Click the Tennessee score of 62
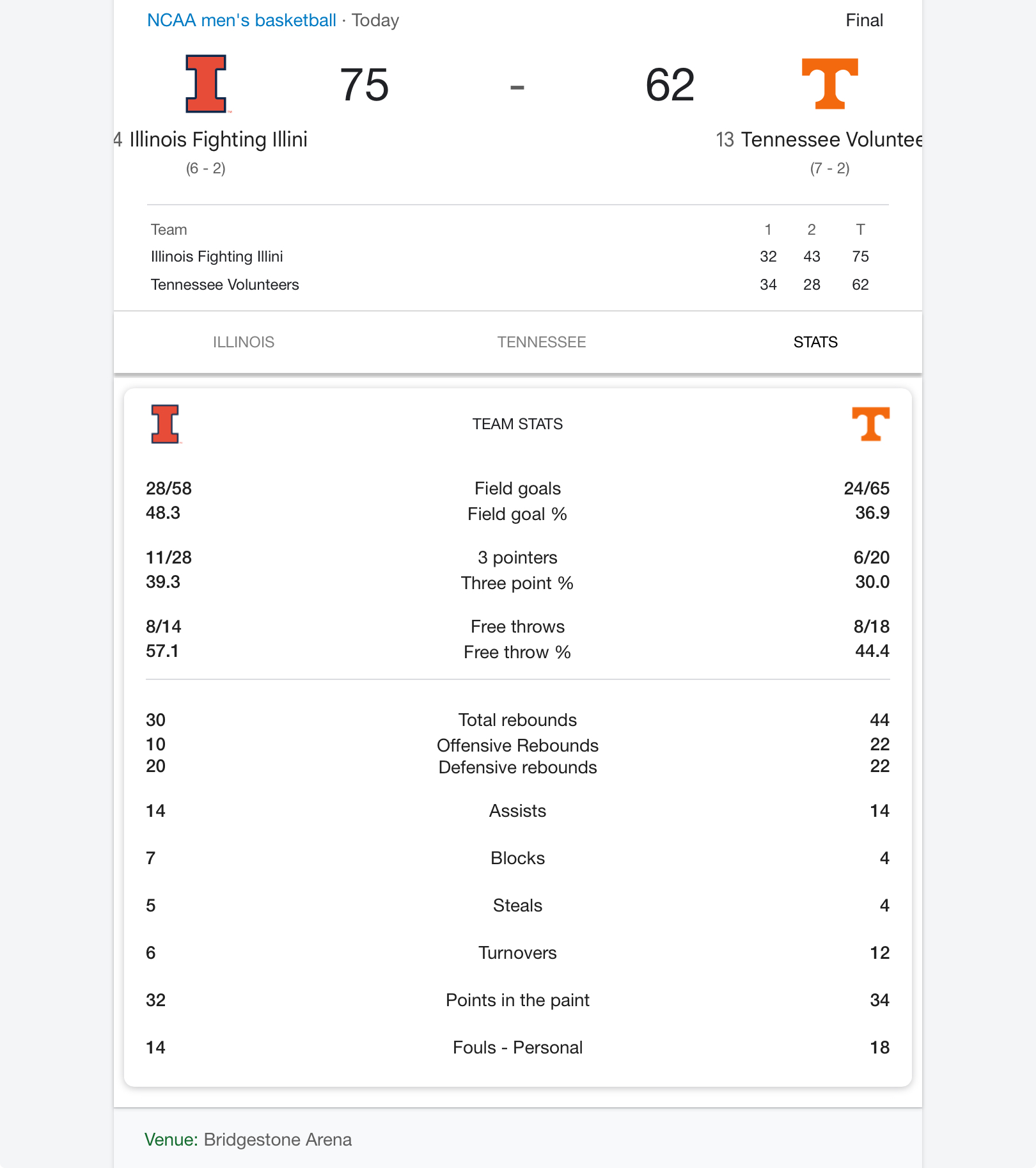 click(670, 85)
